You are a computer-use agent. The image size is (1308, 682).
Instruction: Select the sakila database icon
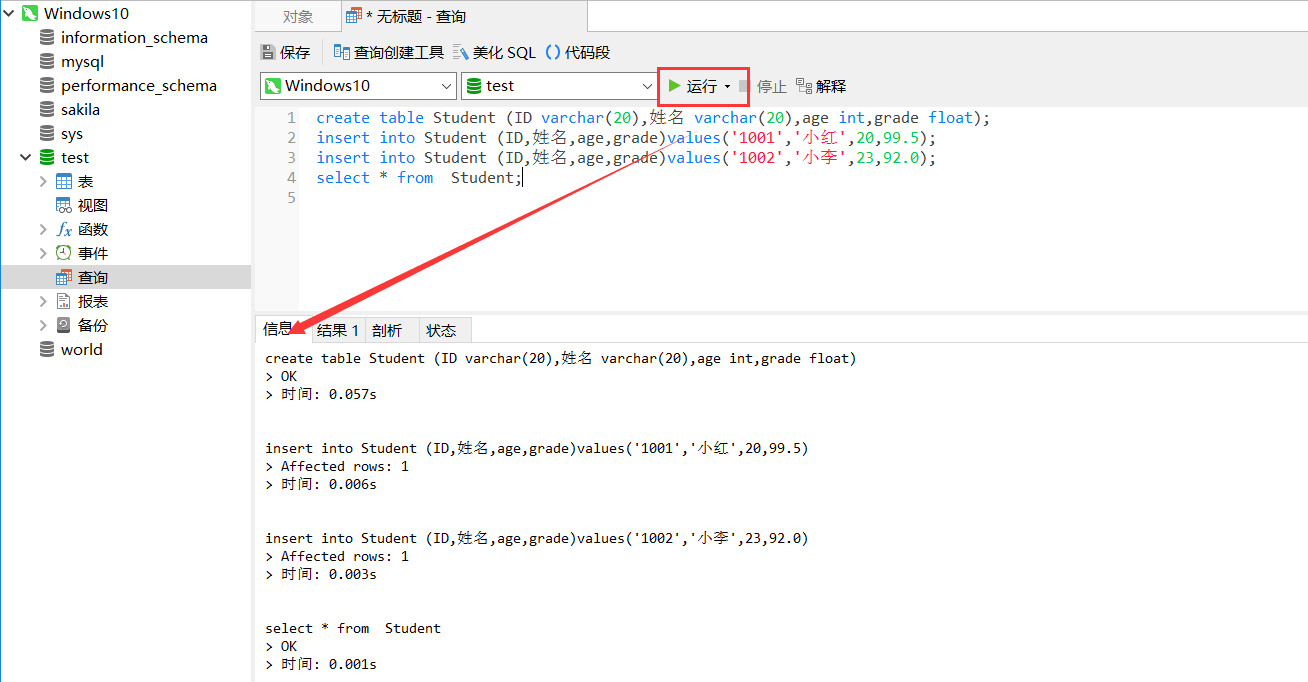pyautogui.click(x=47, y=110)
